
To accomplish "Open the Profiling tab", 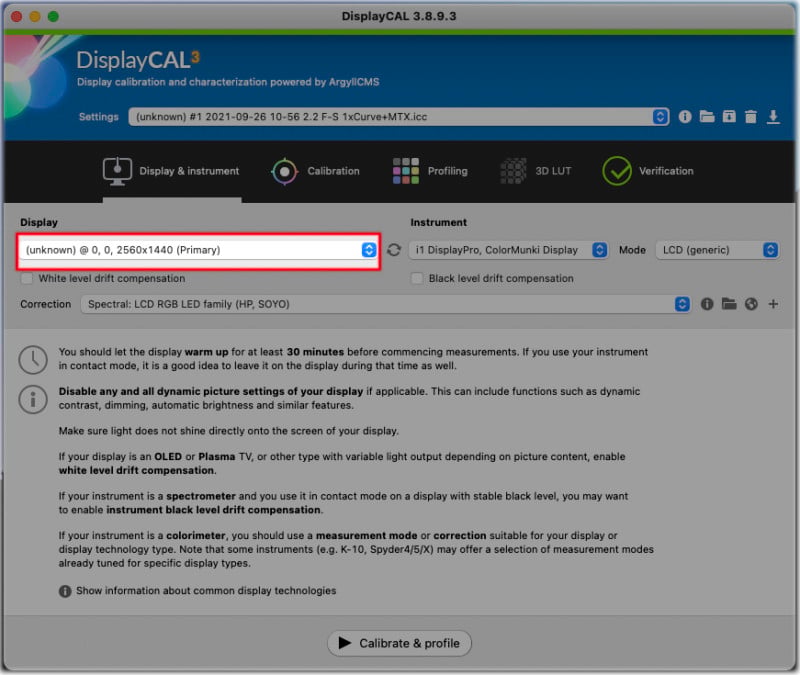I will click(x=430, y=171).
